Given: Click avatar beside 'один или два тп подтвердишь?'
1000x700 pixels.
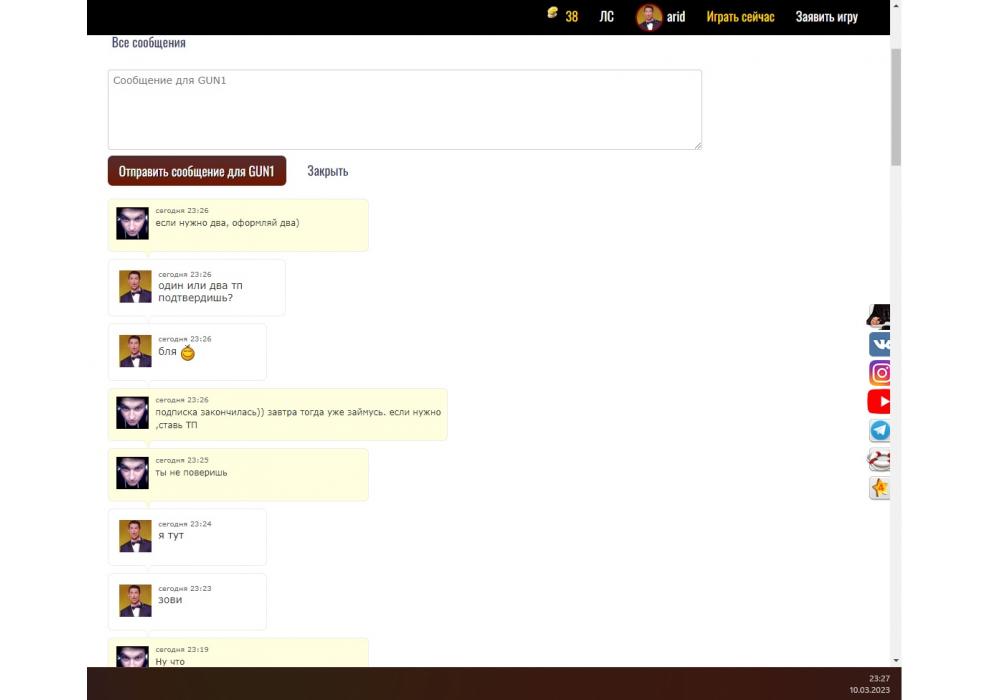Looking at the screenshot, I should point(135,287).
